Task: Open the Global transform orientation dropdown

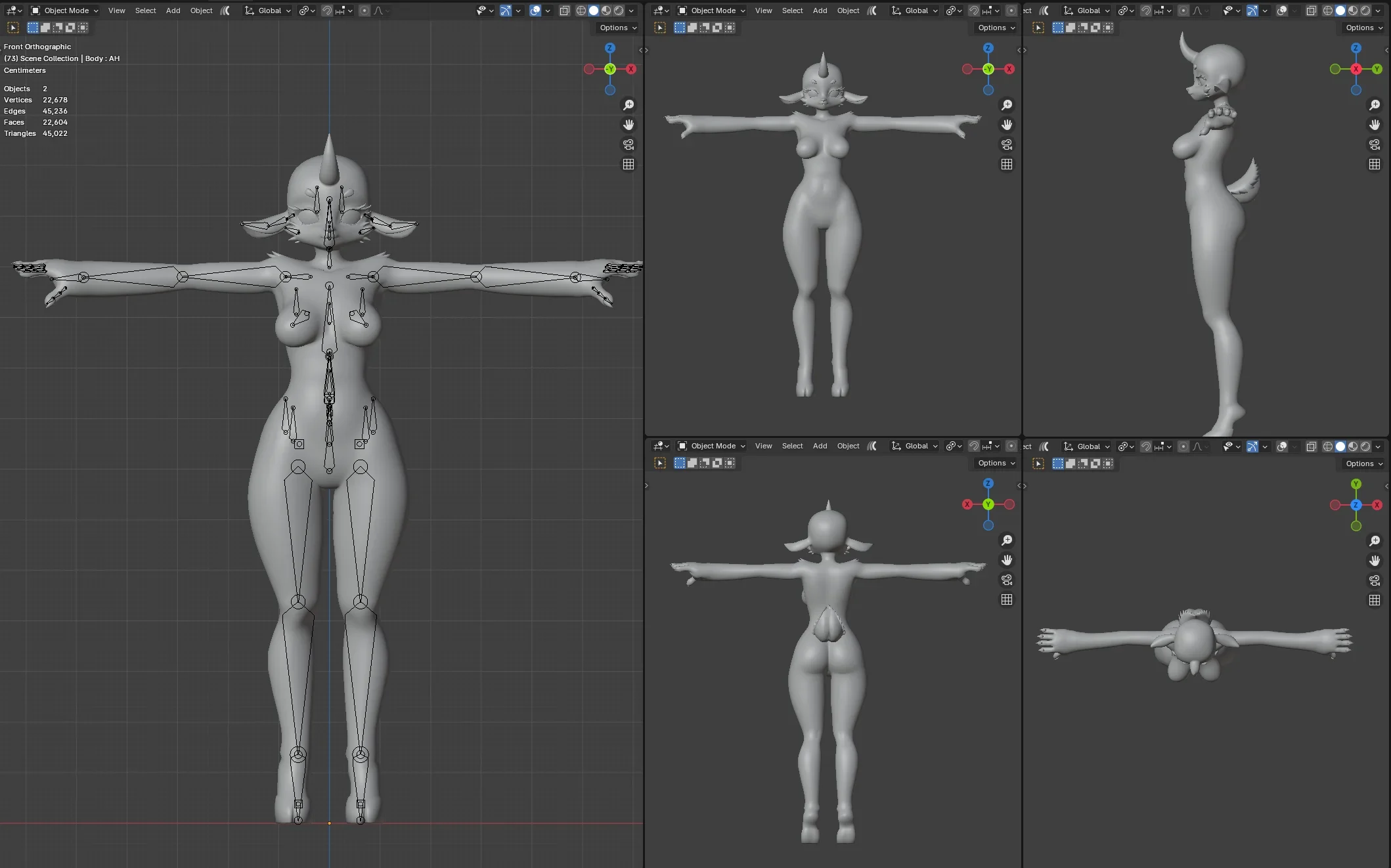Action: pyautogui.click(x=268, y=11)
